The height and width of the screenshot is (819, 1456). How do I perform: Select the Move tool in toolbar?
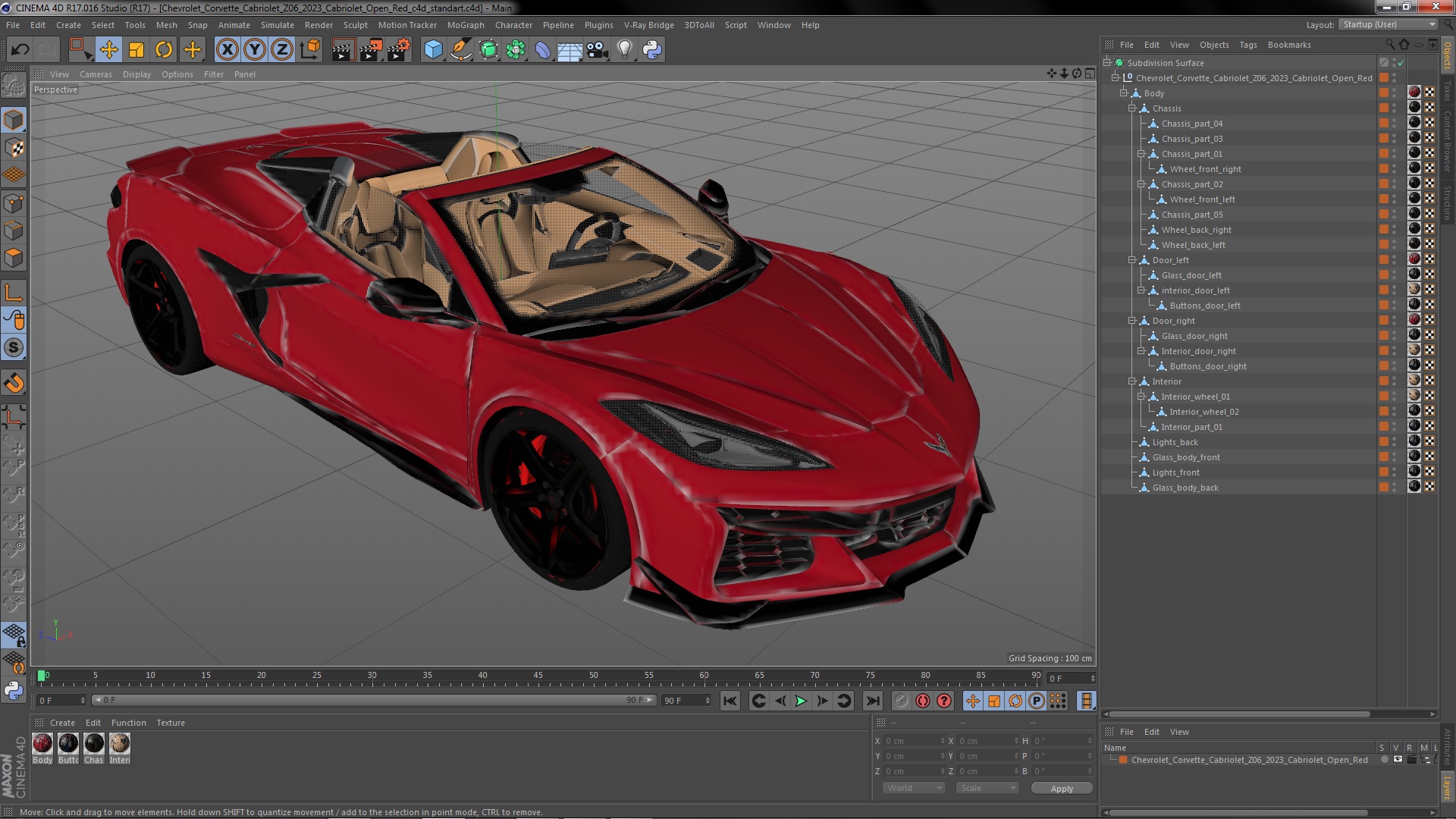point(108,50)
